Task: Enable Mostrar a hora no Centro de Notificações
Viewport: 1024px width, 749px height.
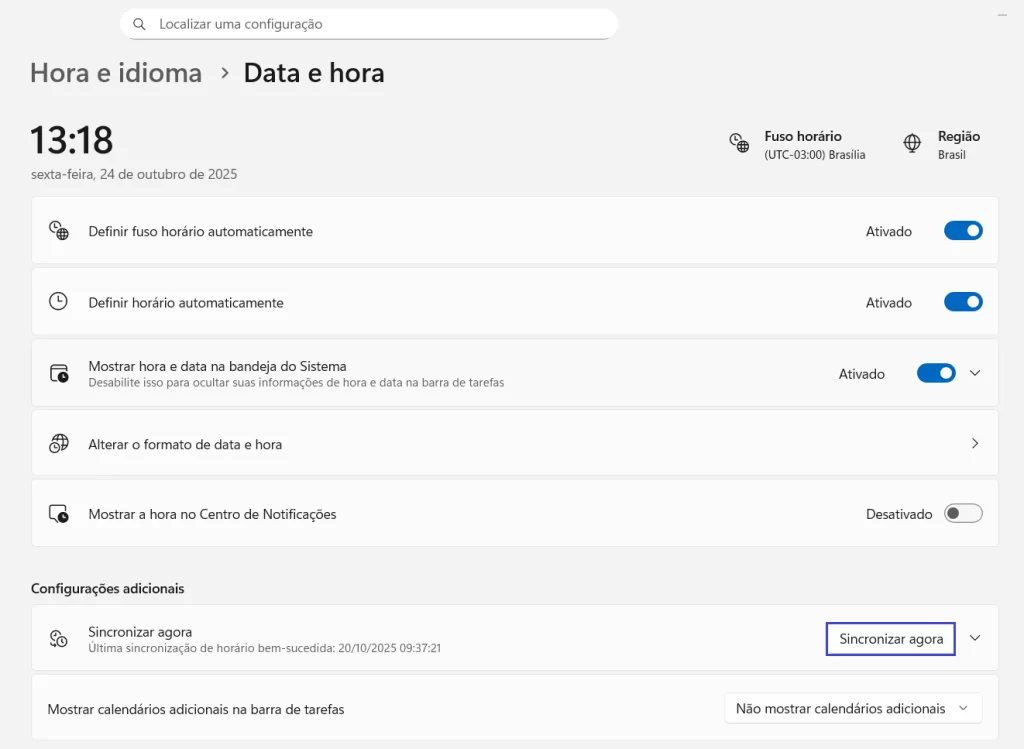Action: [963, 514]
